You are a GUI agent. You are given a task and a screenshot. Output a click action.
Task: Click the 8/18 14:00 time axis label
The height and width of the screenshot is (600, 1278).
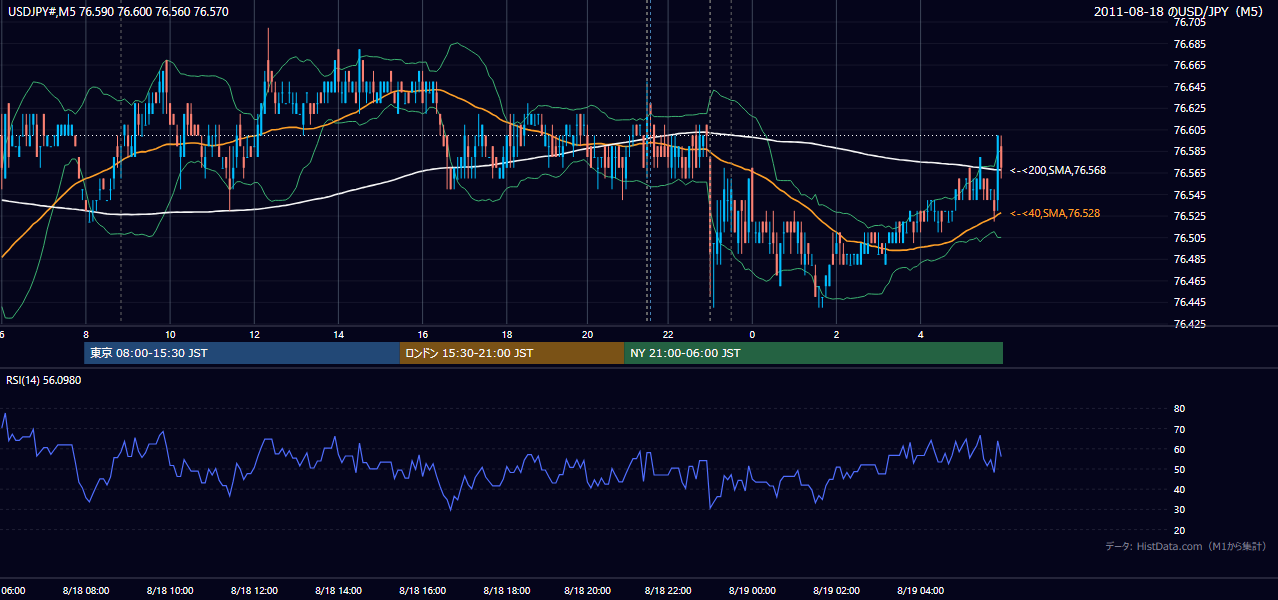[337, 591]
